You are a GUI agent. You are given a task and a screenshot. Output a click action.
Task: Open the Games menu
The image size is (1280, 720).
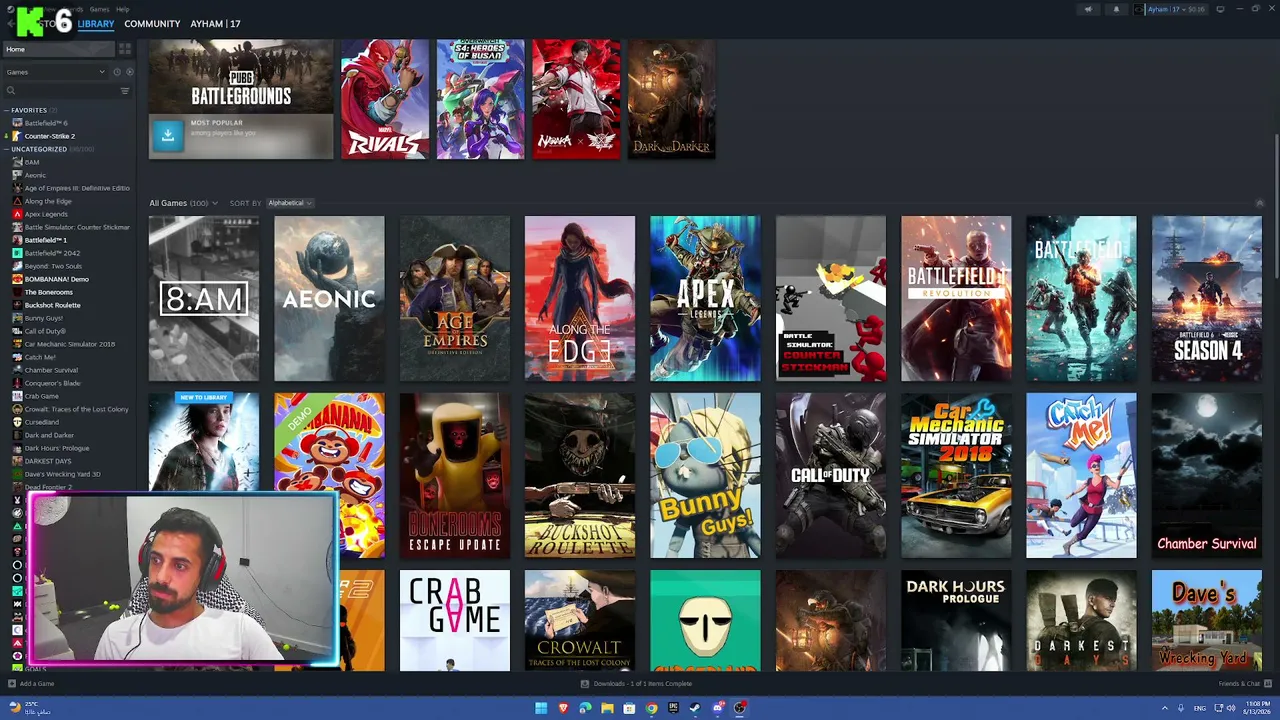point(99,9)
